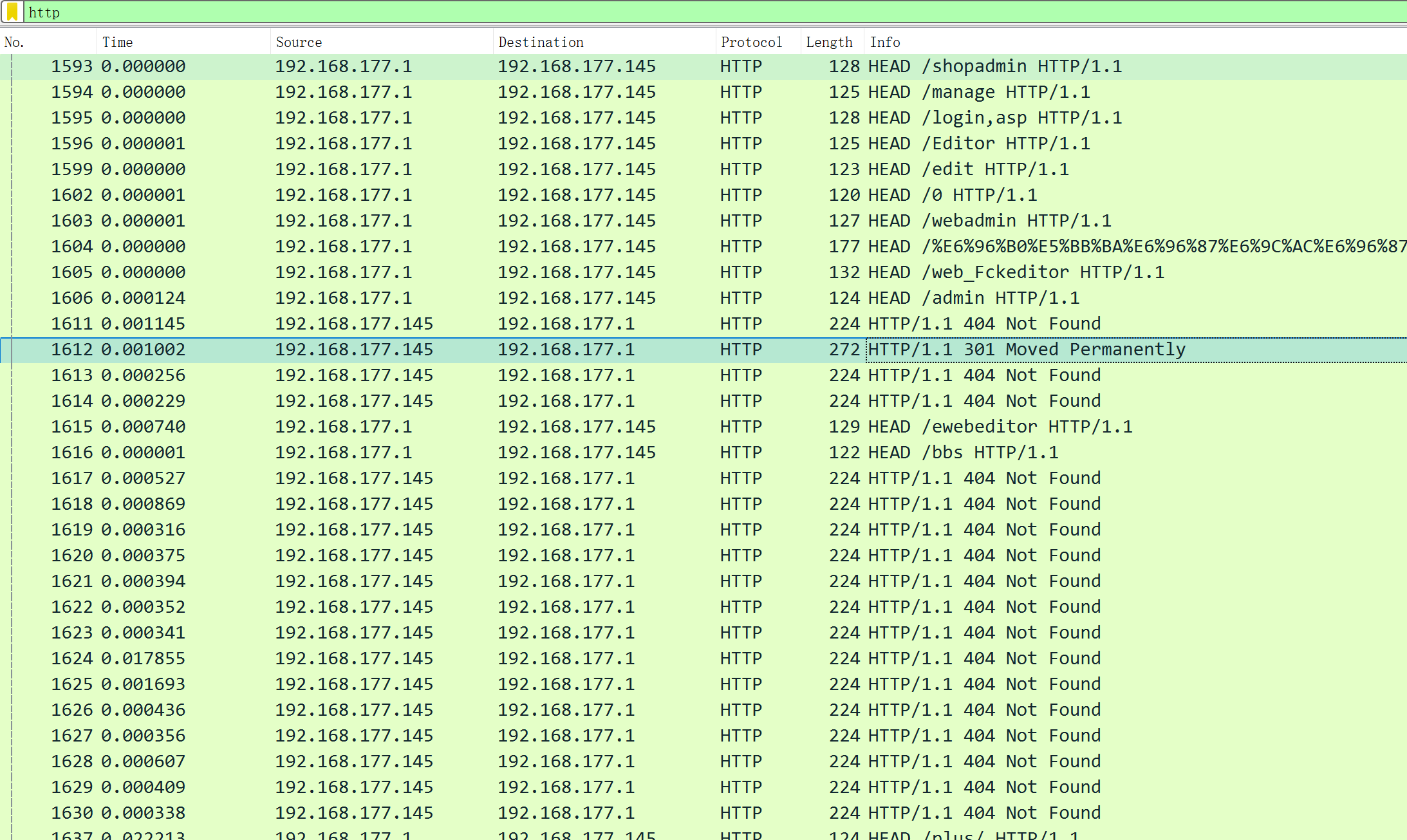Sort by the Protocol column header
This screenshot has height=840, width=1407.
tap(751, 42)
